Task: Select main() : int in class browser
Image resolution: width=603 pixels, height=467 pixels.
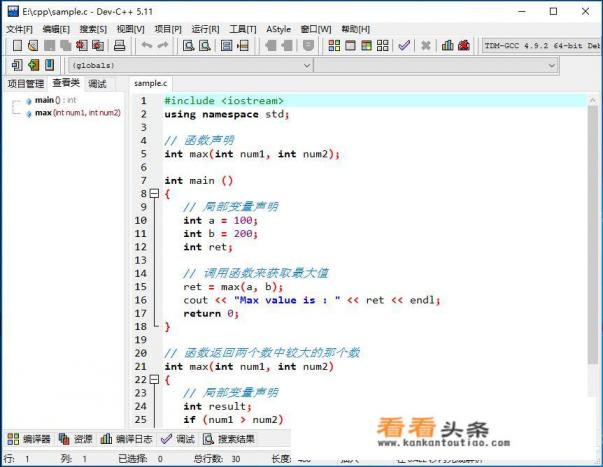Action: (x=56, y=100)
